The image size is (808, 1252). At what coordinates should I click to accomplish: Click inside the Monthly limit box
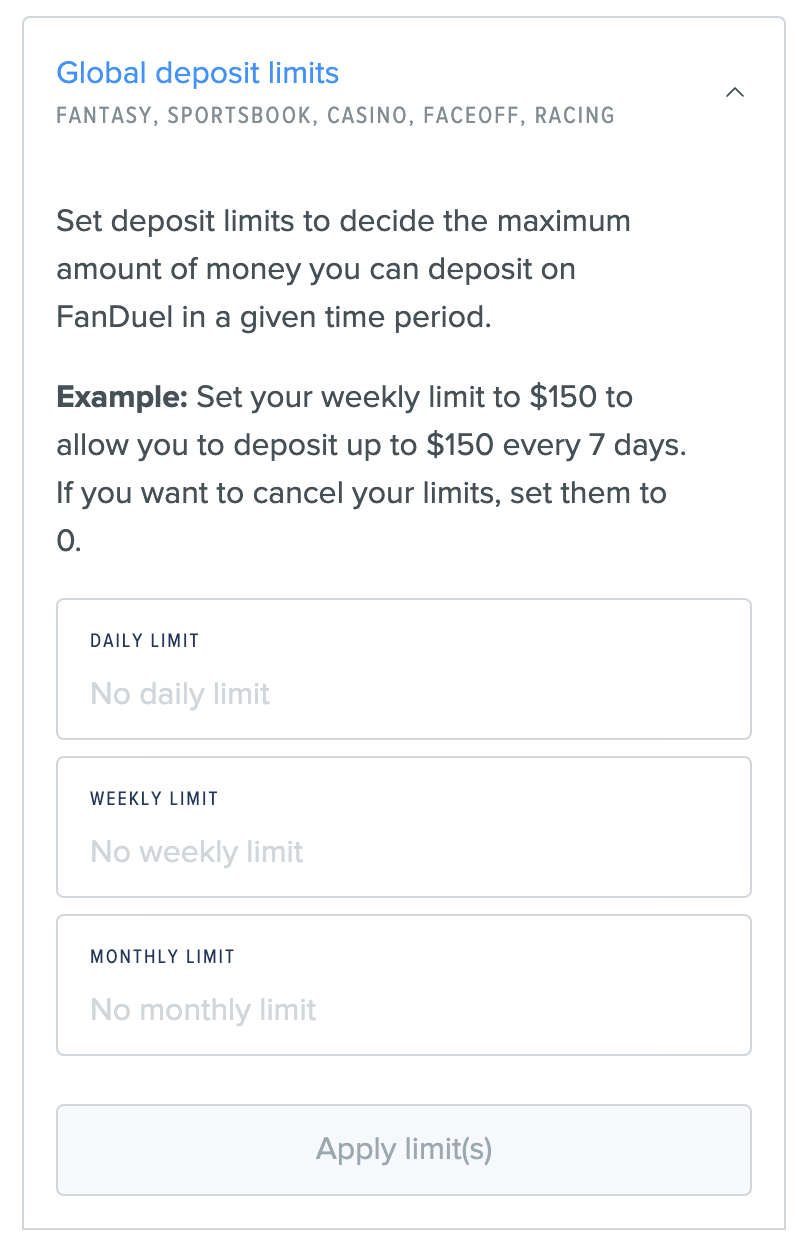404,984
